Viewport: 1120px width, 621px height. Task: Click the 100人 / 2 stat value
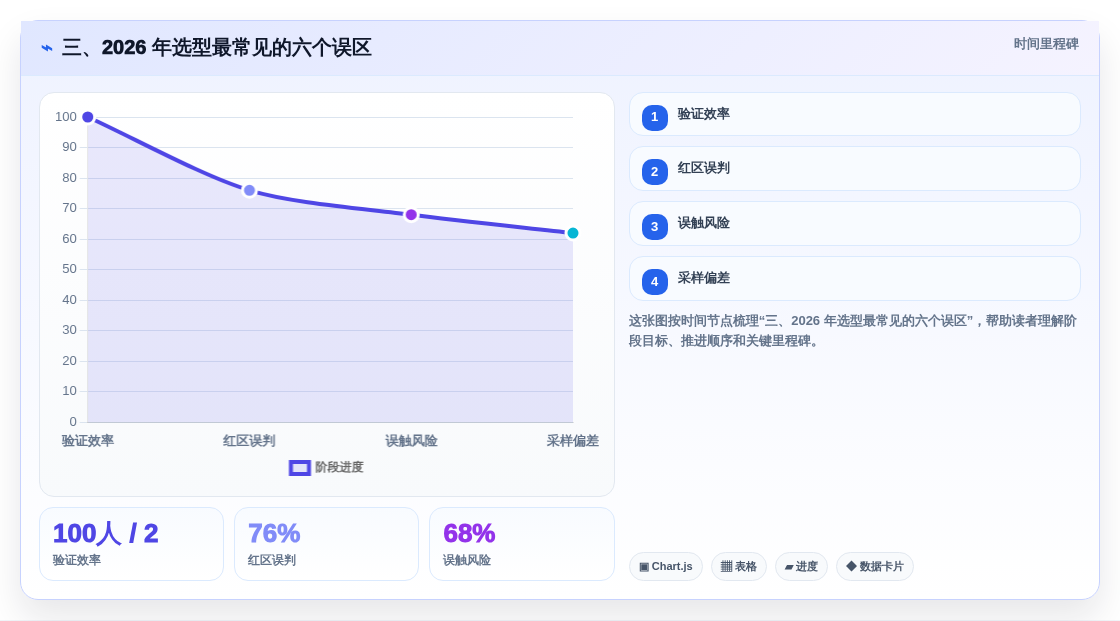point(106,534)
